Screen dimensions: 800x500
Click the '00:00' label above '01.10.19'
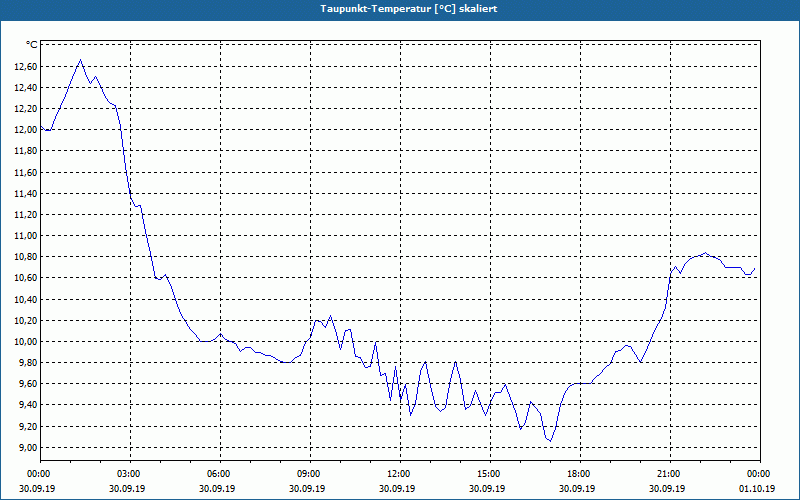click(760, 474)
